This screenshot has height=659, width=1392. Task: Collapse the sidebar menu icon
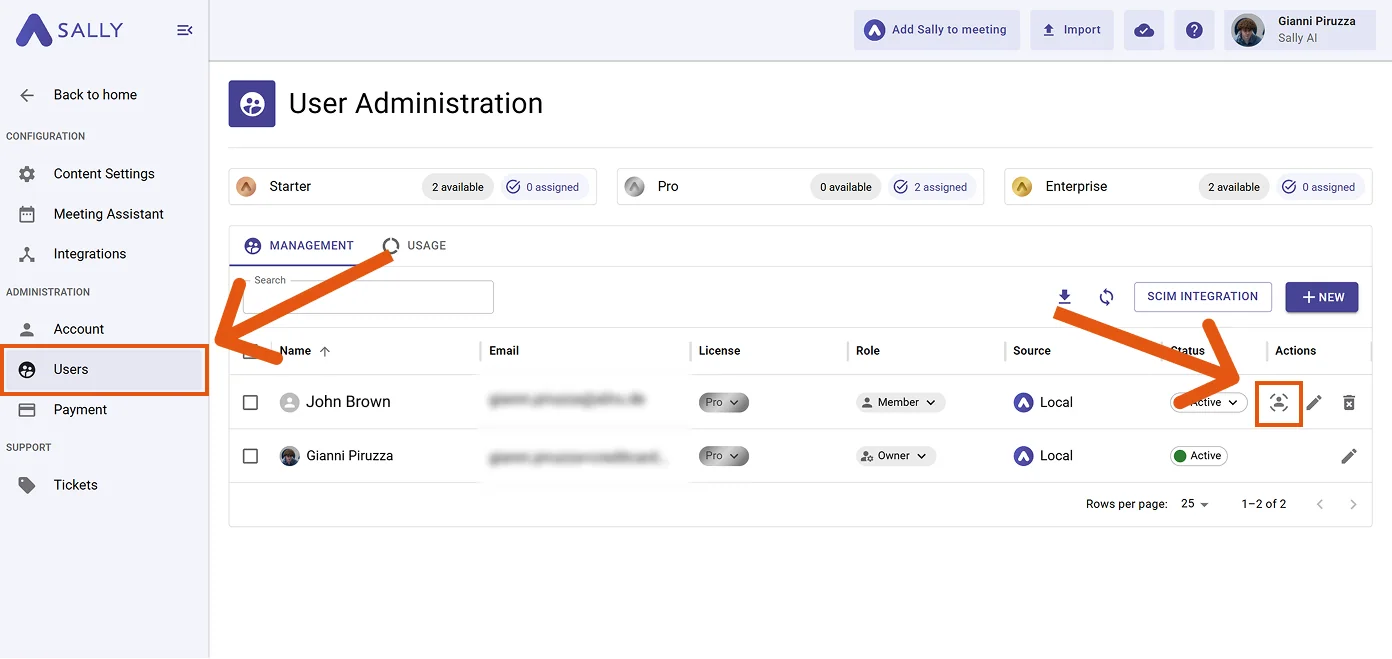point(185,30)
